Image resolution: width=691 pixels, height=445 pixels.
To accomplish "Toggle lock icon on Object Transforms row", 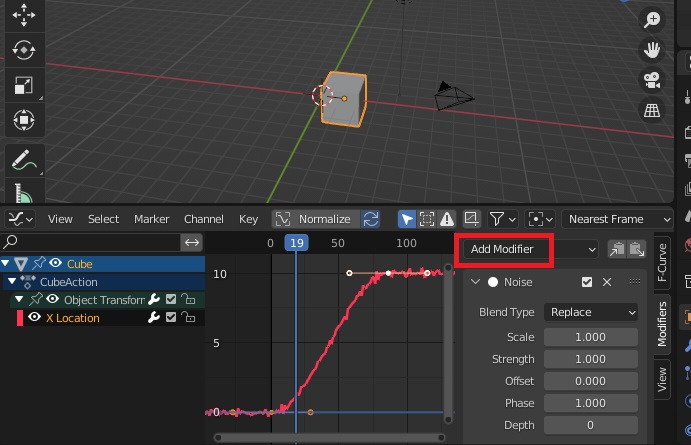I will 189,300.
